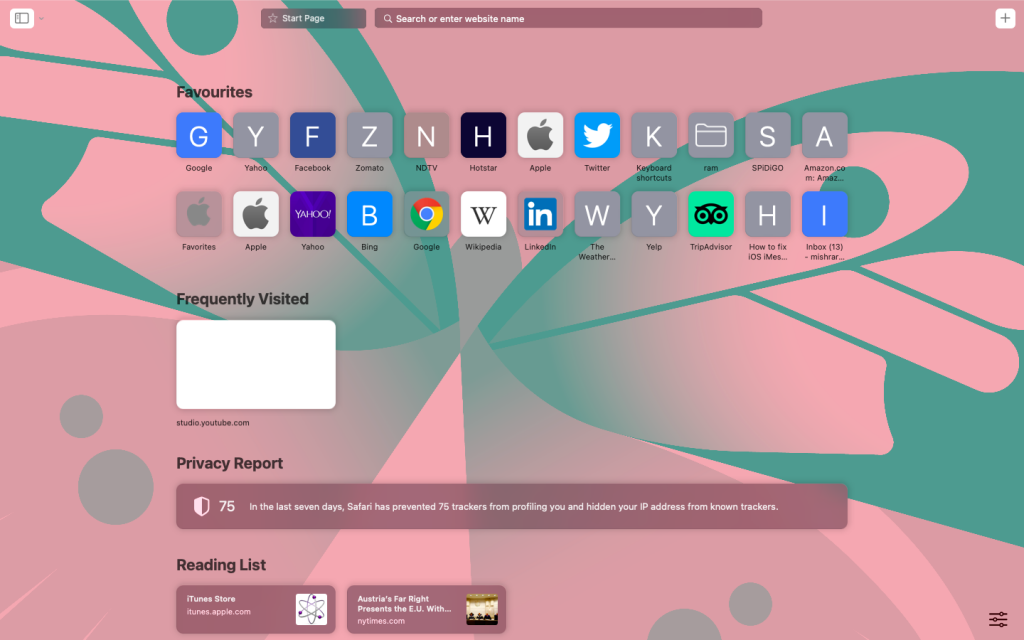Screen dimensions: 1024x640
Task: Open the Privacy Report tracker banner
Action: (512, 506)
